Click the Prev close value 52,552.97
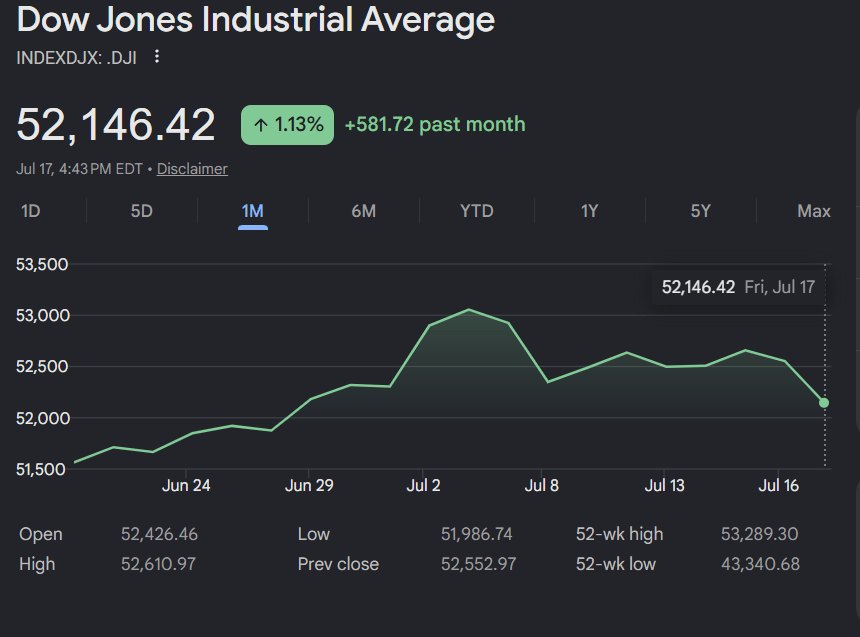The width and height of the screenshot is (860, 637). (478, 564)
